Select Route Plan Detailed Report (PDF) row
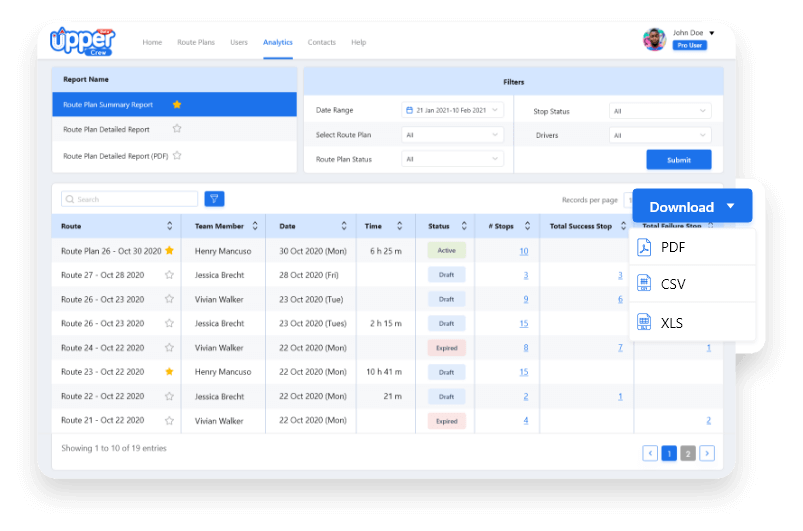The image size is (803, 531). (x=175, y=156)
